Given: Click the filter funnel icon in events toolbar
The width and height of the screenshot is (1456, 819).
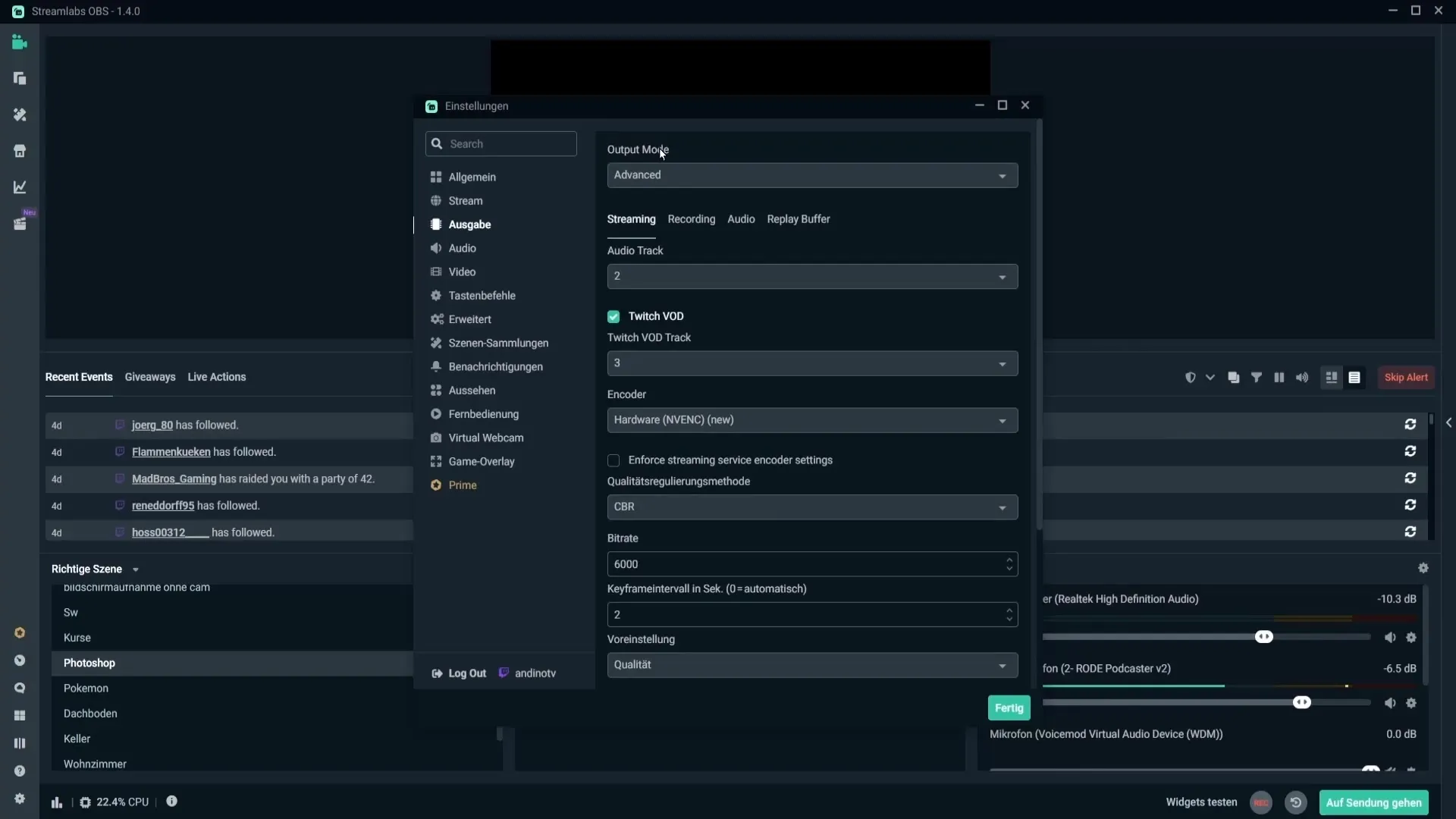Looking at the screenshot, I should click(x=1257, y=378).
